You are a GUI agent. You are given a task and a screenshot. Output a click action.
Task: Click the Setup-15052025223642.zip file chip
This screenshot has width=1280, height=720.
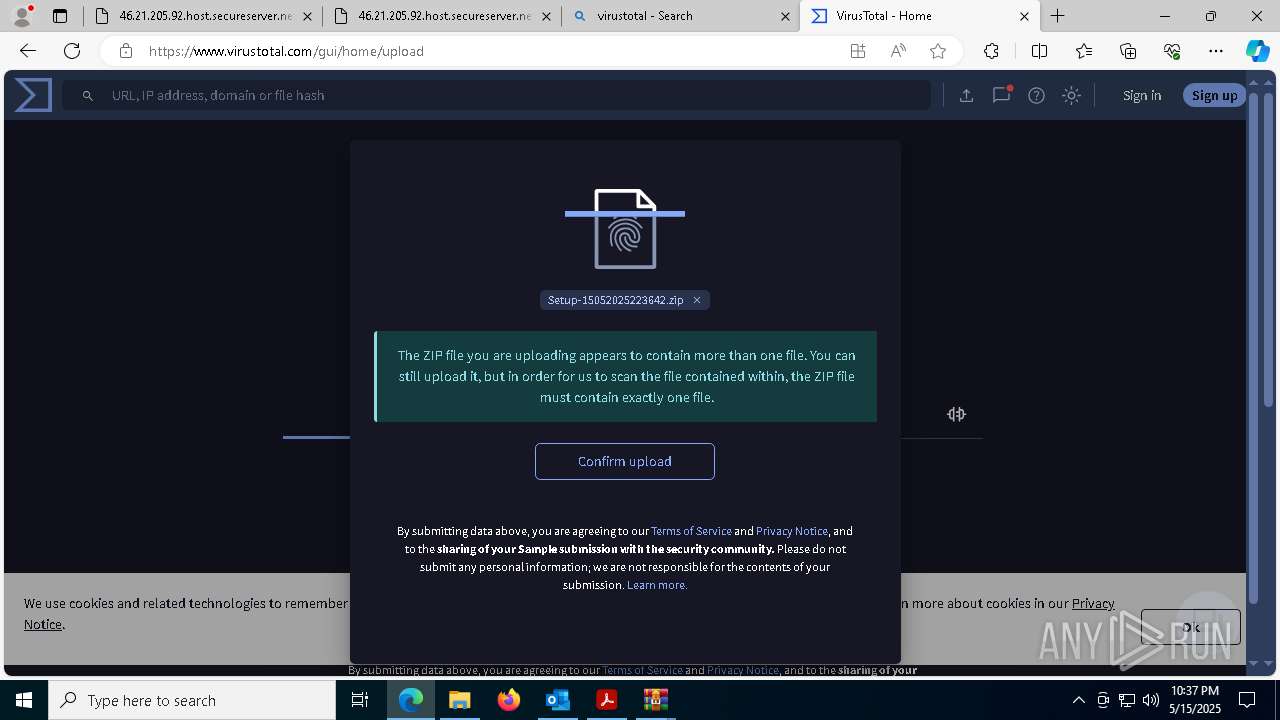pos(616,300)
